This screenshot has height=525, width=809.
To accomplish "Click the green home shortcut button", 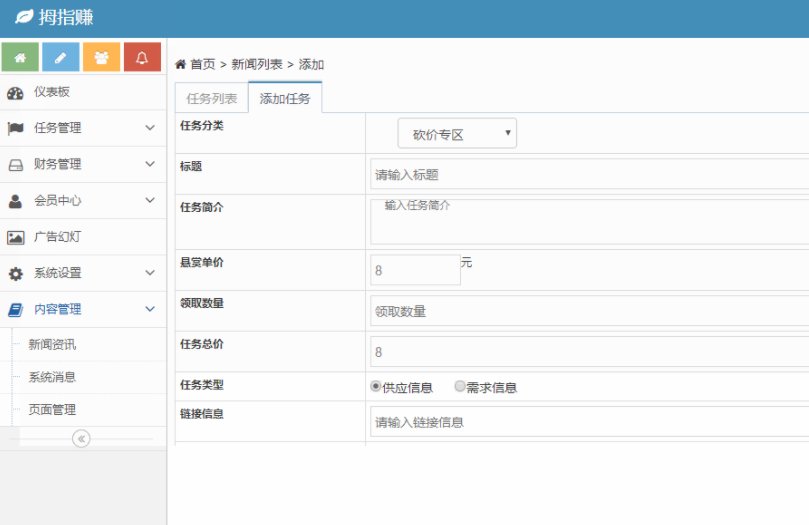I will coord(20,57).
